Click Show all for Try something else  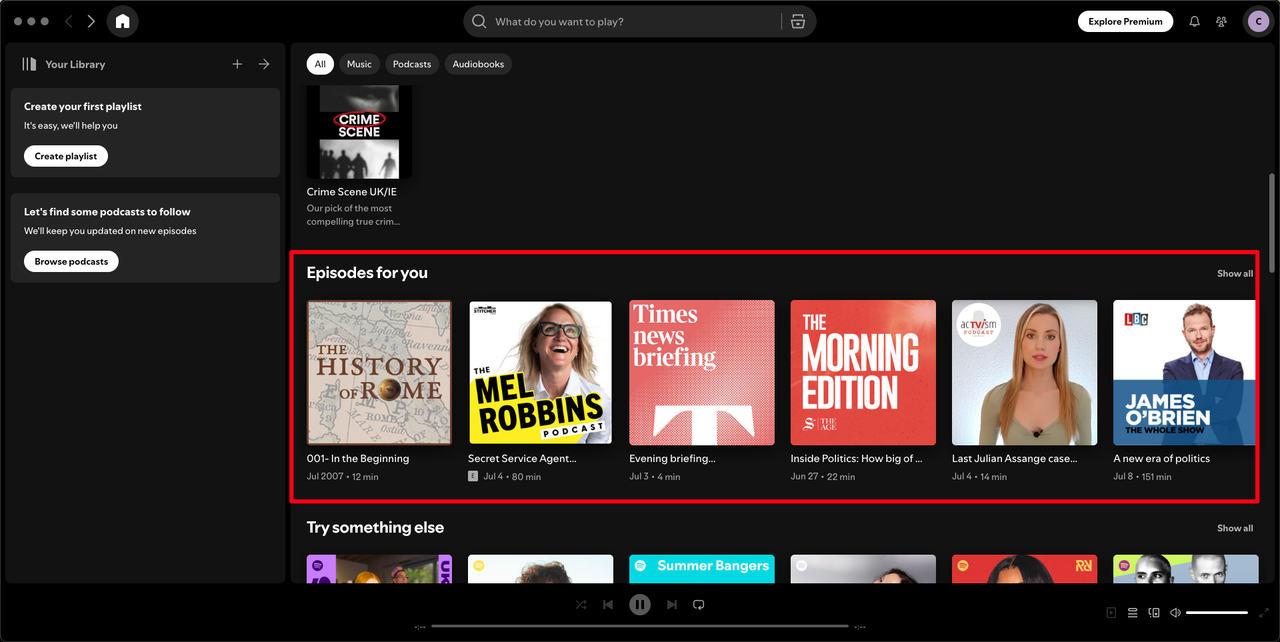[x=1235, y=528]
